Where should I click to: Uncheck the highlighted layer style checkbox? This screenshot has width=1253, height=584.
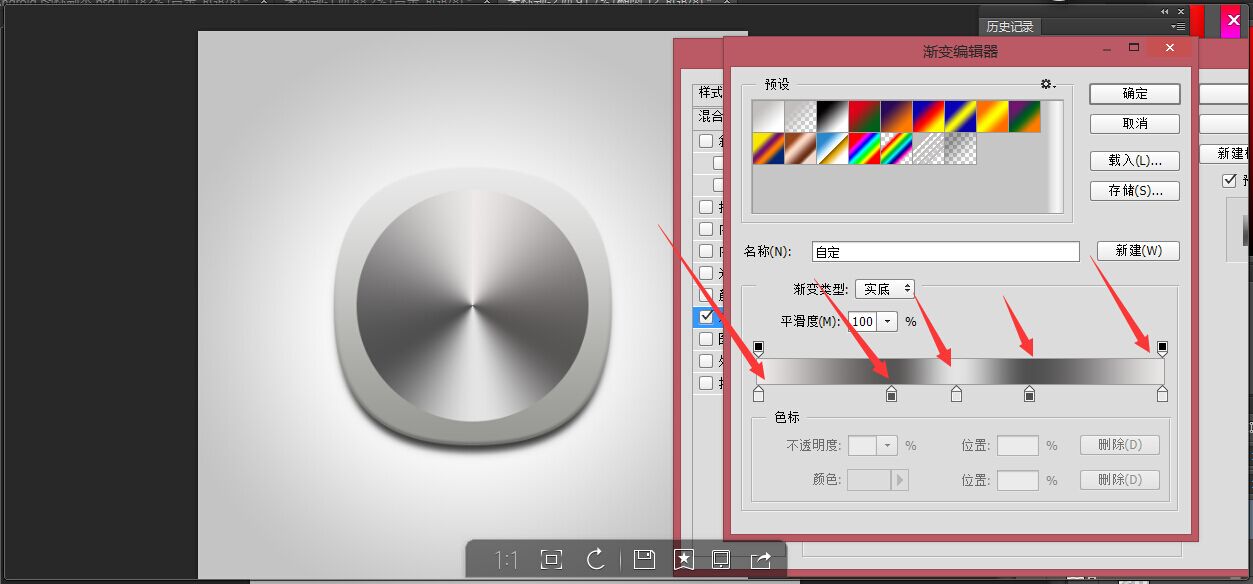pyautogui.click(x=707, y=317)
